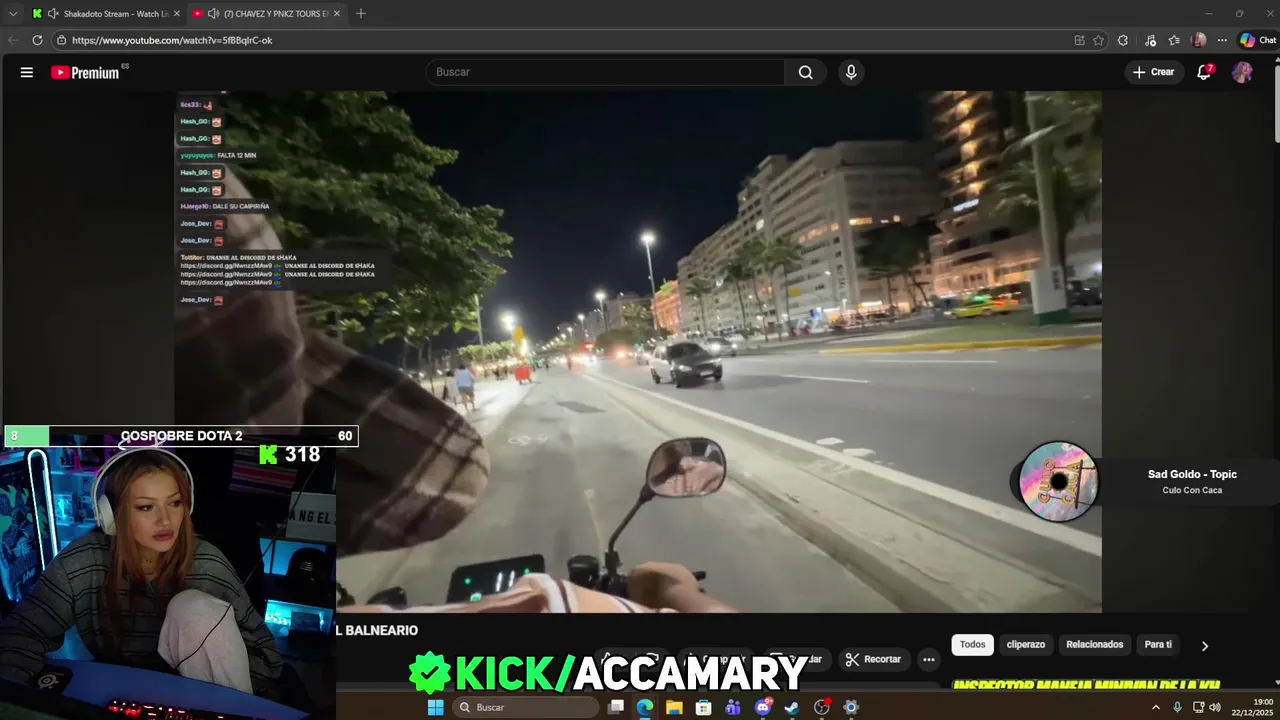Image resolution: width=1280 pixels, height=720 pixels.
Task: Select the Para ti filter chip
Action: (1158, 645)
